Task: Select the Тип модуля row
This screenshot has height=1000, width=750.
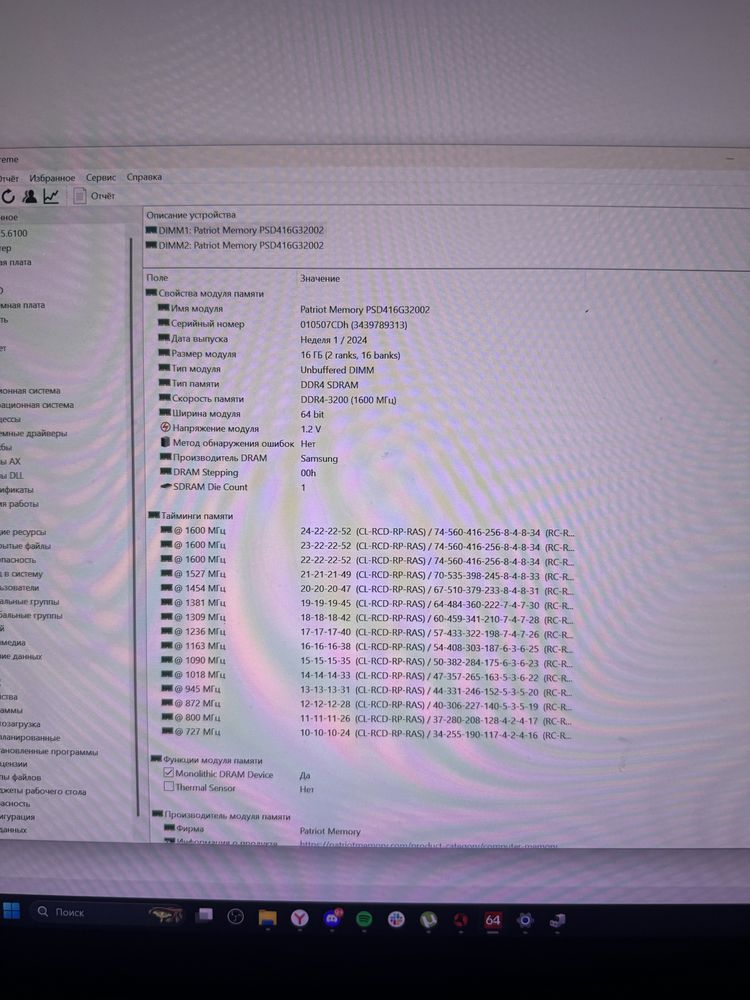Action: pyautogui.click(x=267, y=369)
